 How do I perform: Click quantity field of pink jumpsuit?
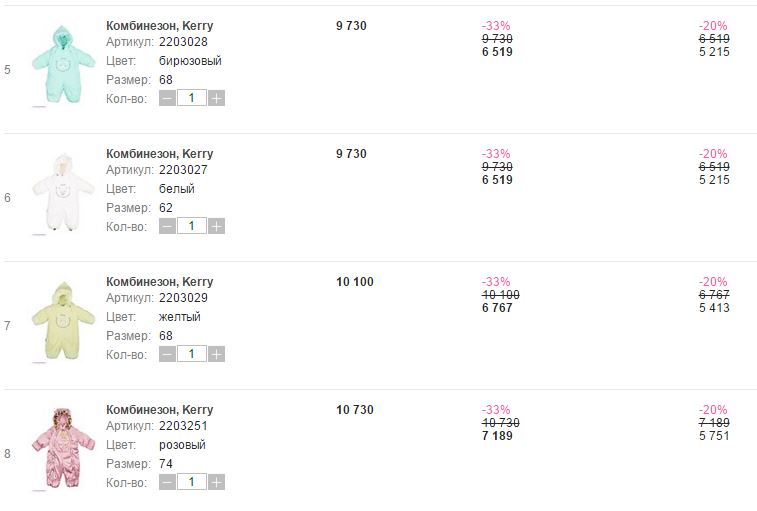click(x=192, y=482)
